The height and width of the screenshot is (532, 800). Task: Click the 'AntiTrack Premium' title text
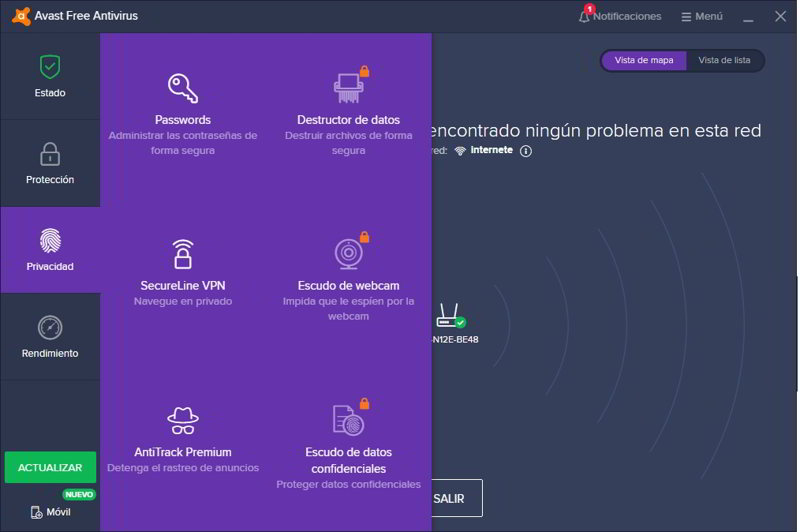[183, 452]
